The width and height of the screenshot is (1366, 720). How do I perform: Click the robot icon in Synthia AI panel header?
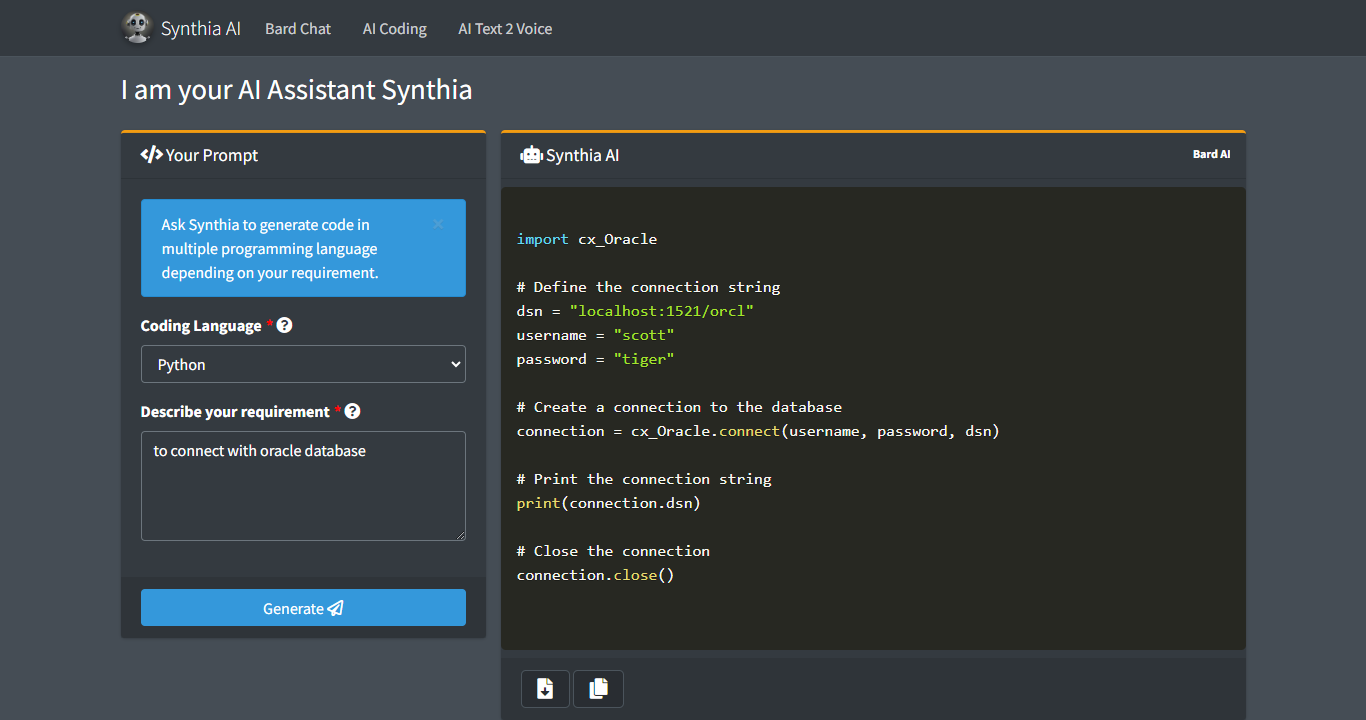(x=531, y=155)
